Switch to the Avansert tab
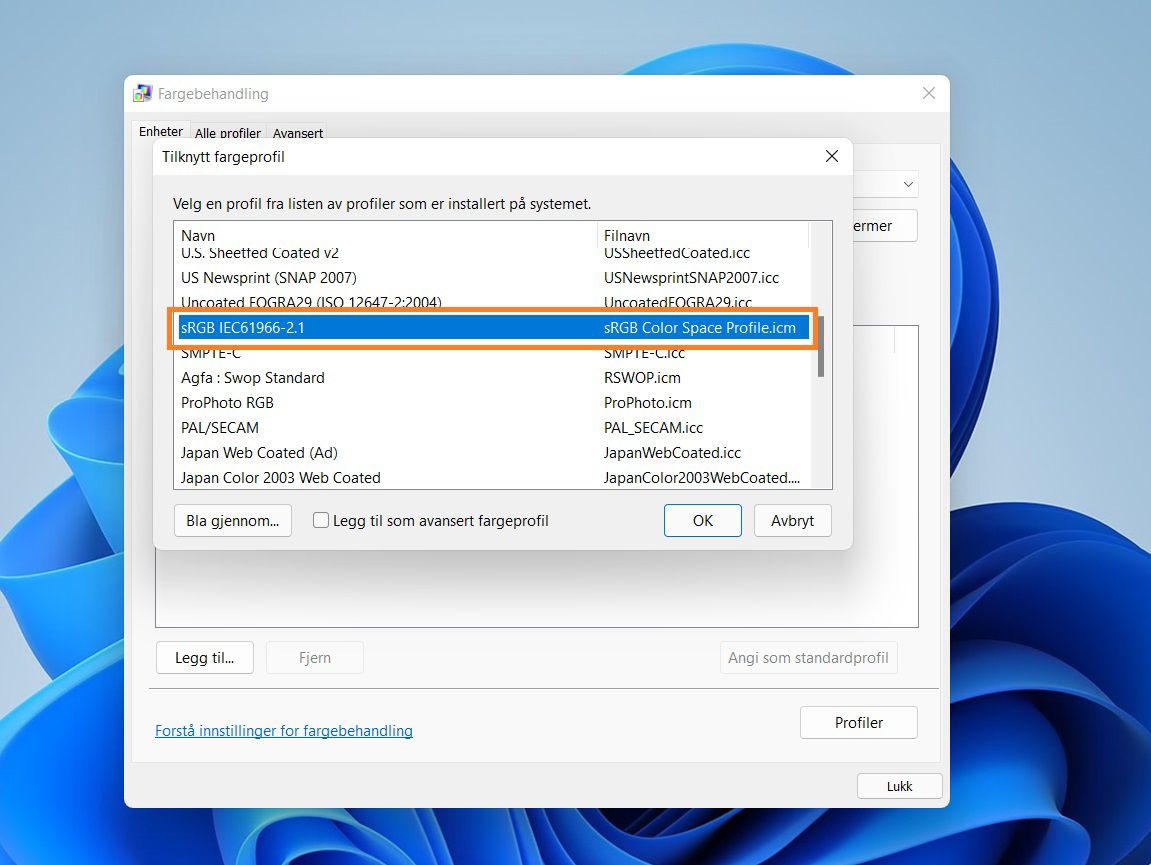Viewport: 1151px width, 865px height. (297, 133)
